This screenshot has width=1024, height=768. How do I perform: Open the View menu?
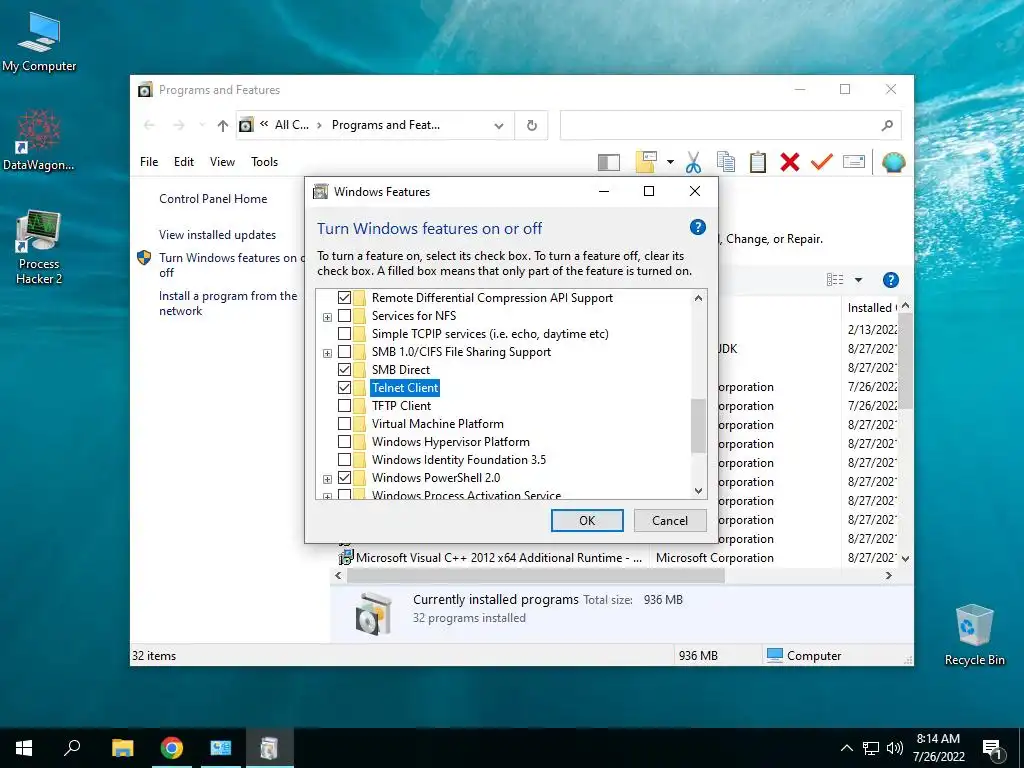(x=222, y=162)
